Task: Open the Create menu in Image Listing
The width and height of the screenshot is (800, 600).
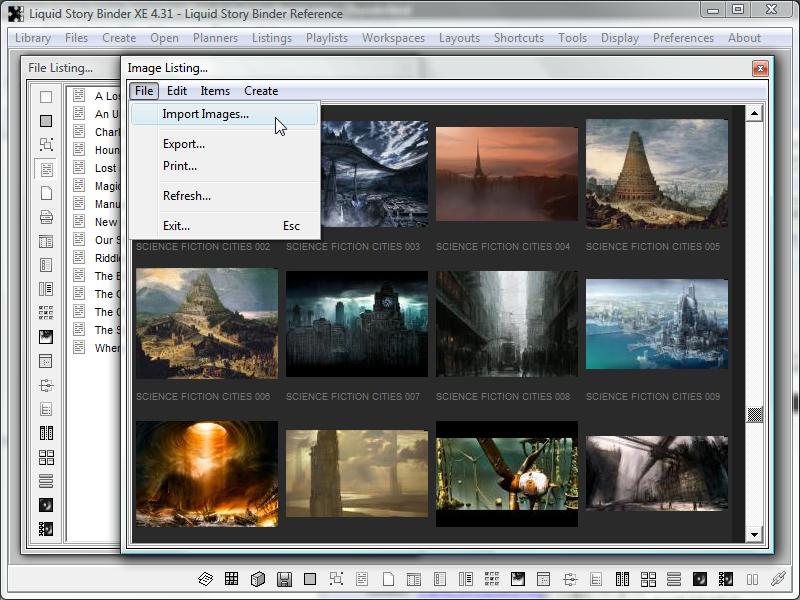Action: tap(261, 91)
